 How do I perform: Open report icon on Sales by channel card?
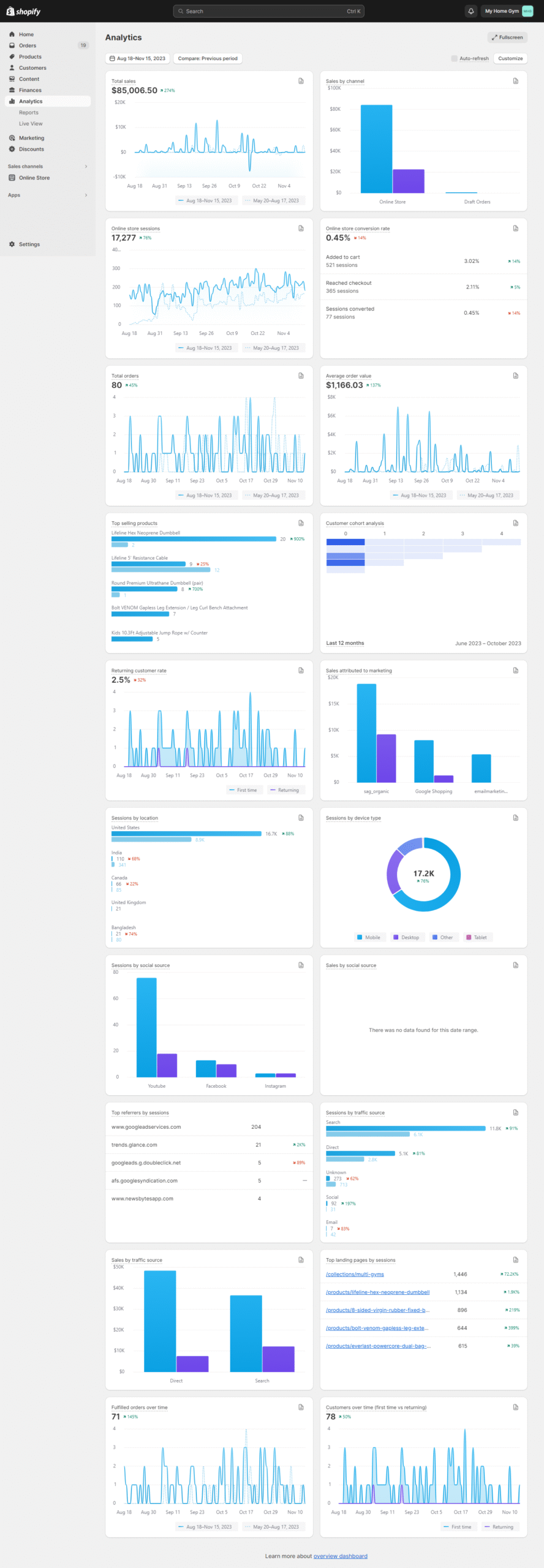click(515, 81)
